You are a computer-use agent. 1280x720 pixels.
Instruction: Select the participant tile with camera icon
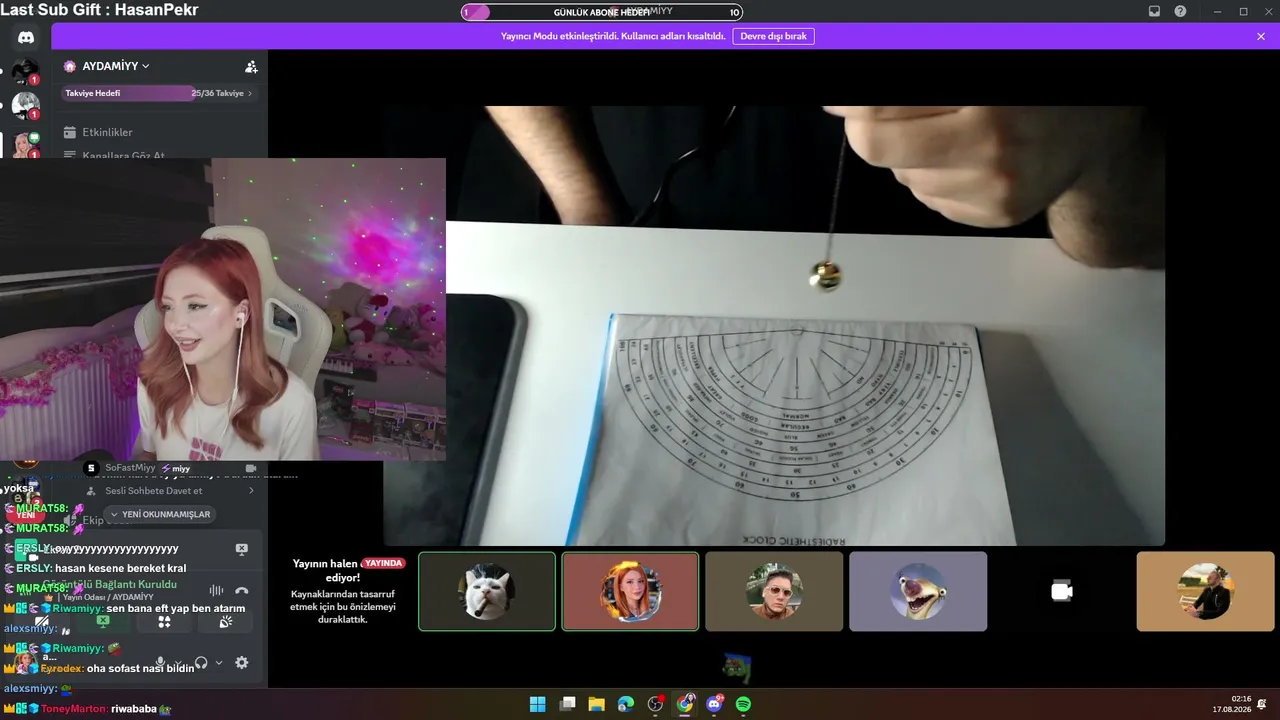(1062, 591)
